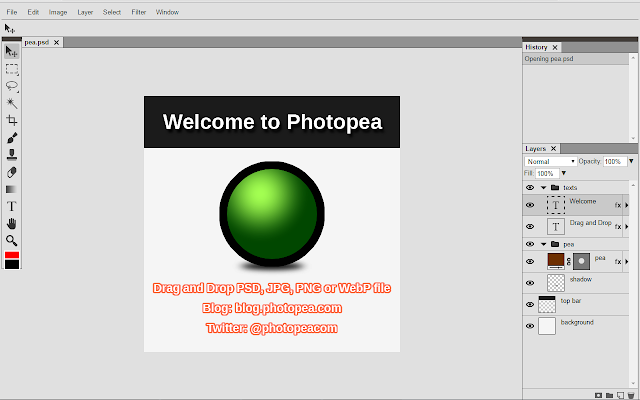The width and height of the screenshot is (640, 400).
Task: Select the Move tool in toolbox
Action: coord(11,51)
